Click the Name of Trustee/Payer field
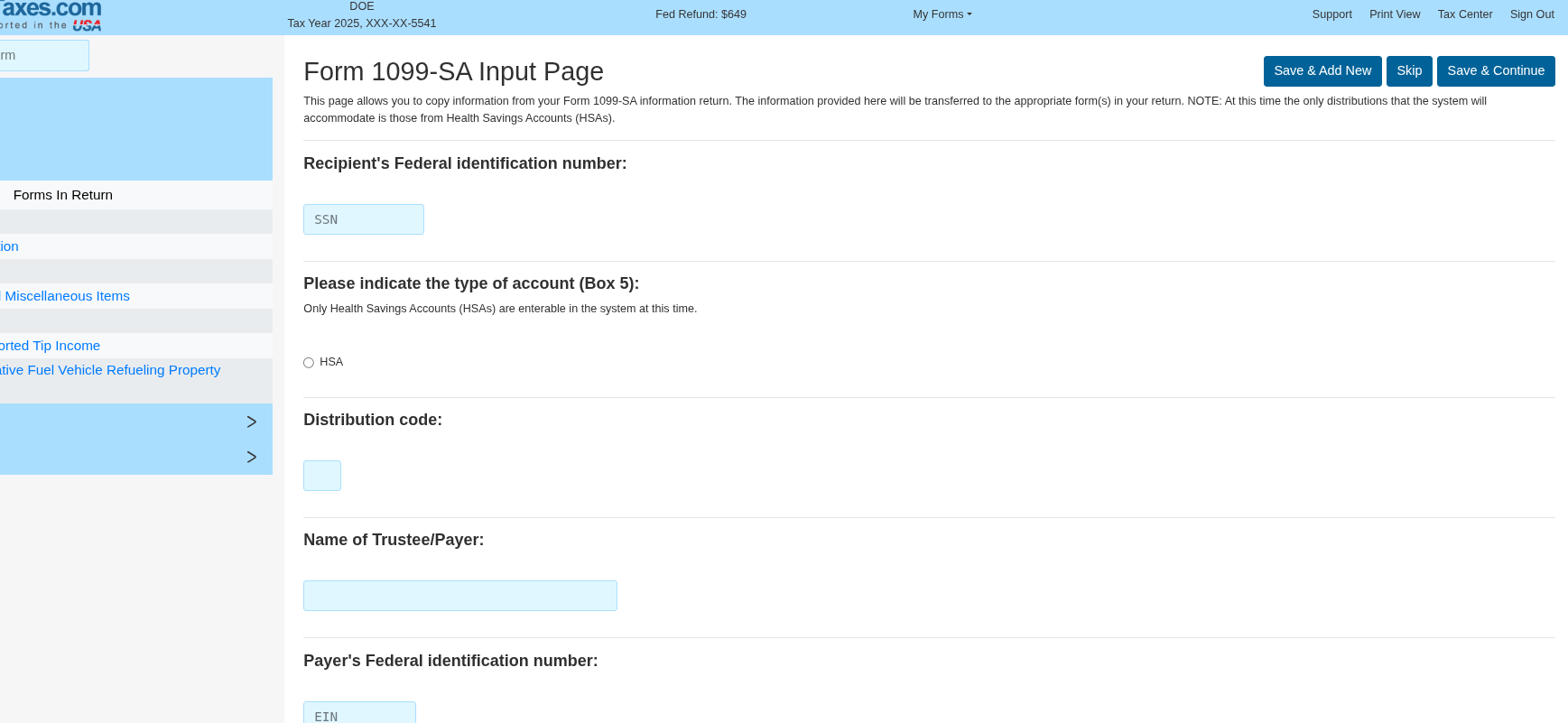This screenshot has width=1568, height=723. tap(460, 596)
